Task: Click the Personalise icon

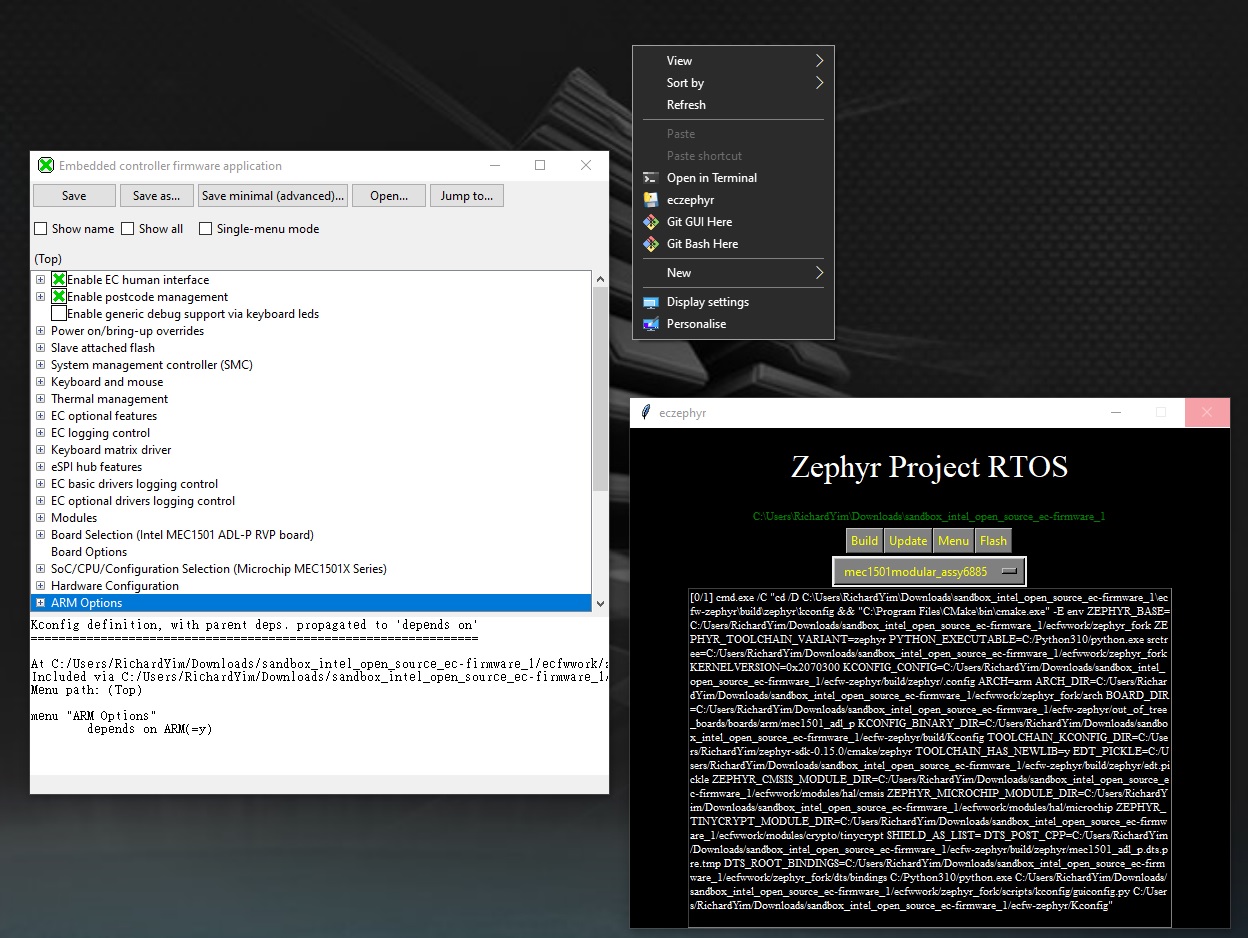Action: (x=651, y=323)
